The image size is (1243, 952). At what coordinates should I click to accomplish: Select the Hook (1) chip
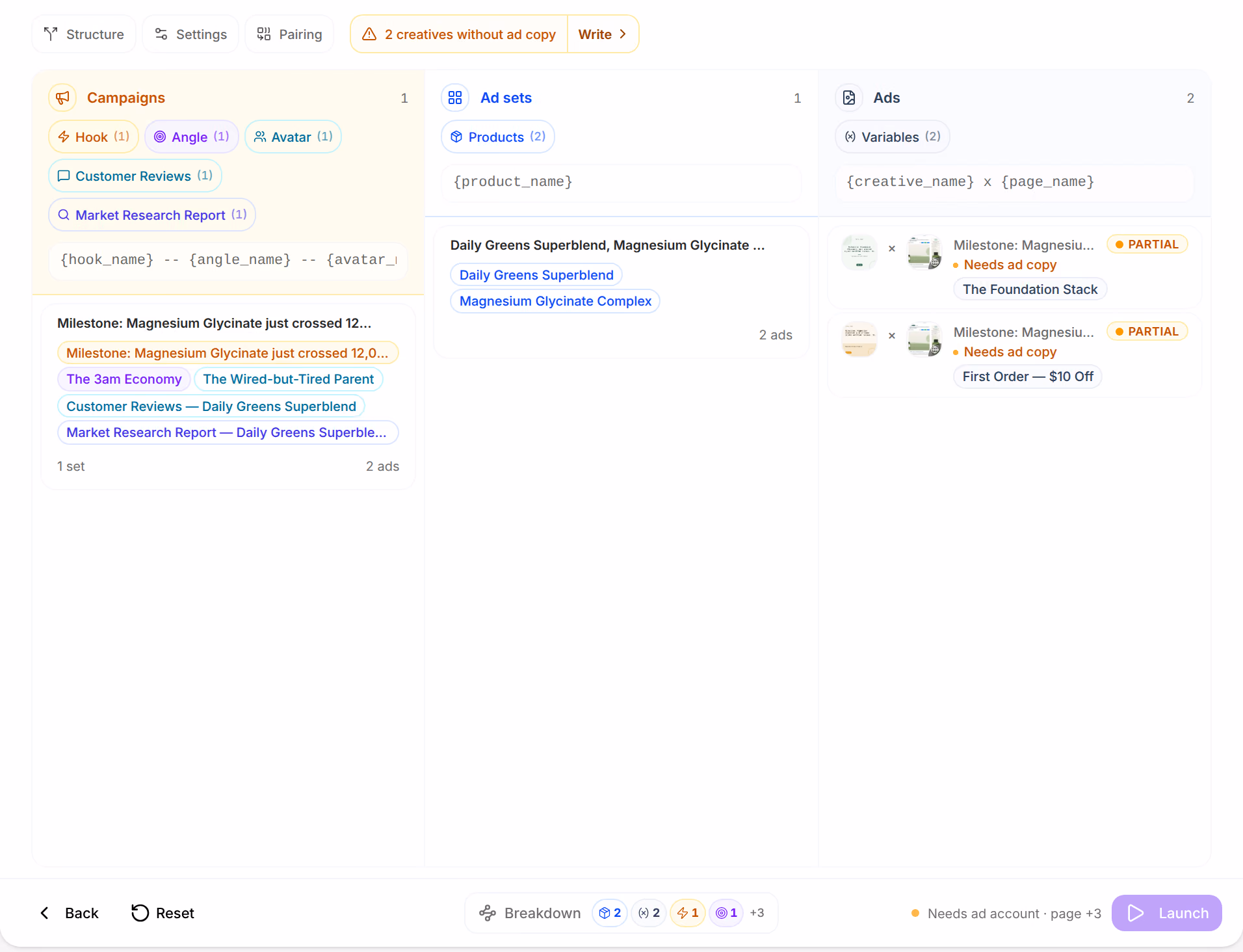tap(94, 137)
